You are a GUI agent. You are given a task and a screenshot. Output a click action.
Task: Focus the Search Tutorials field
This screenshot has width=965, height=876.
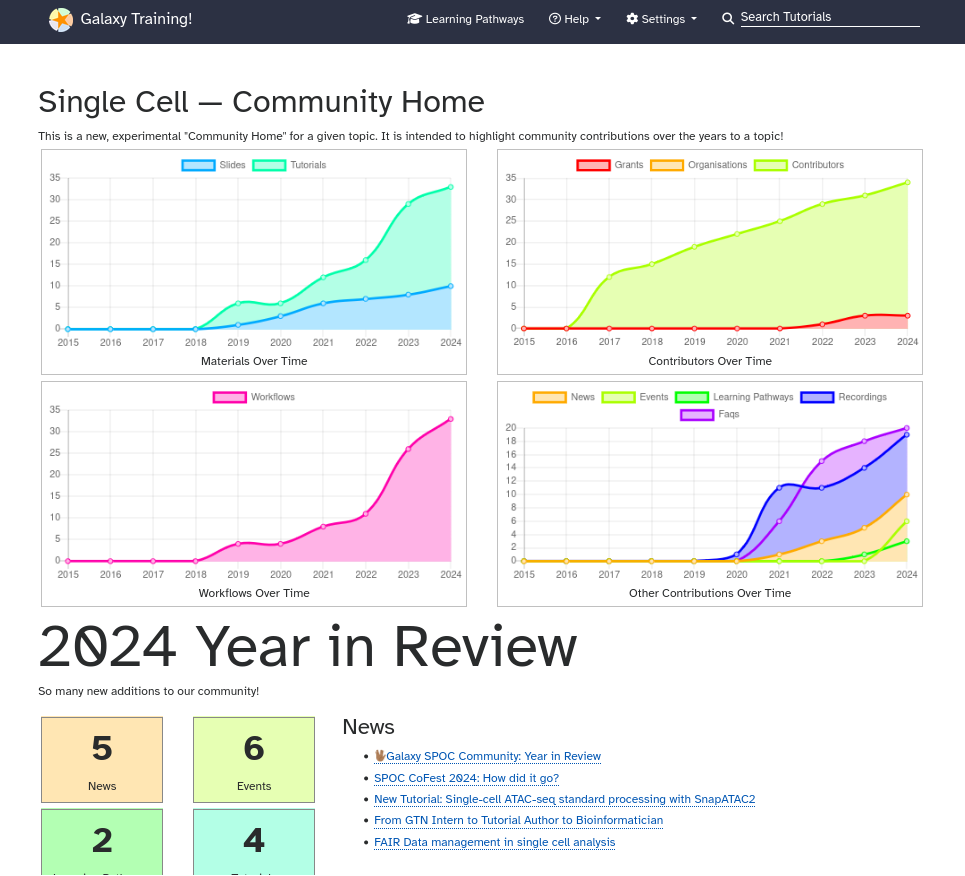[830, 18]
